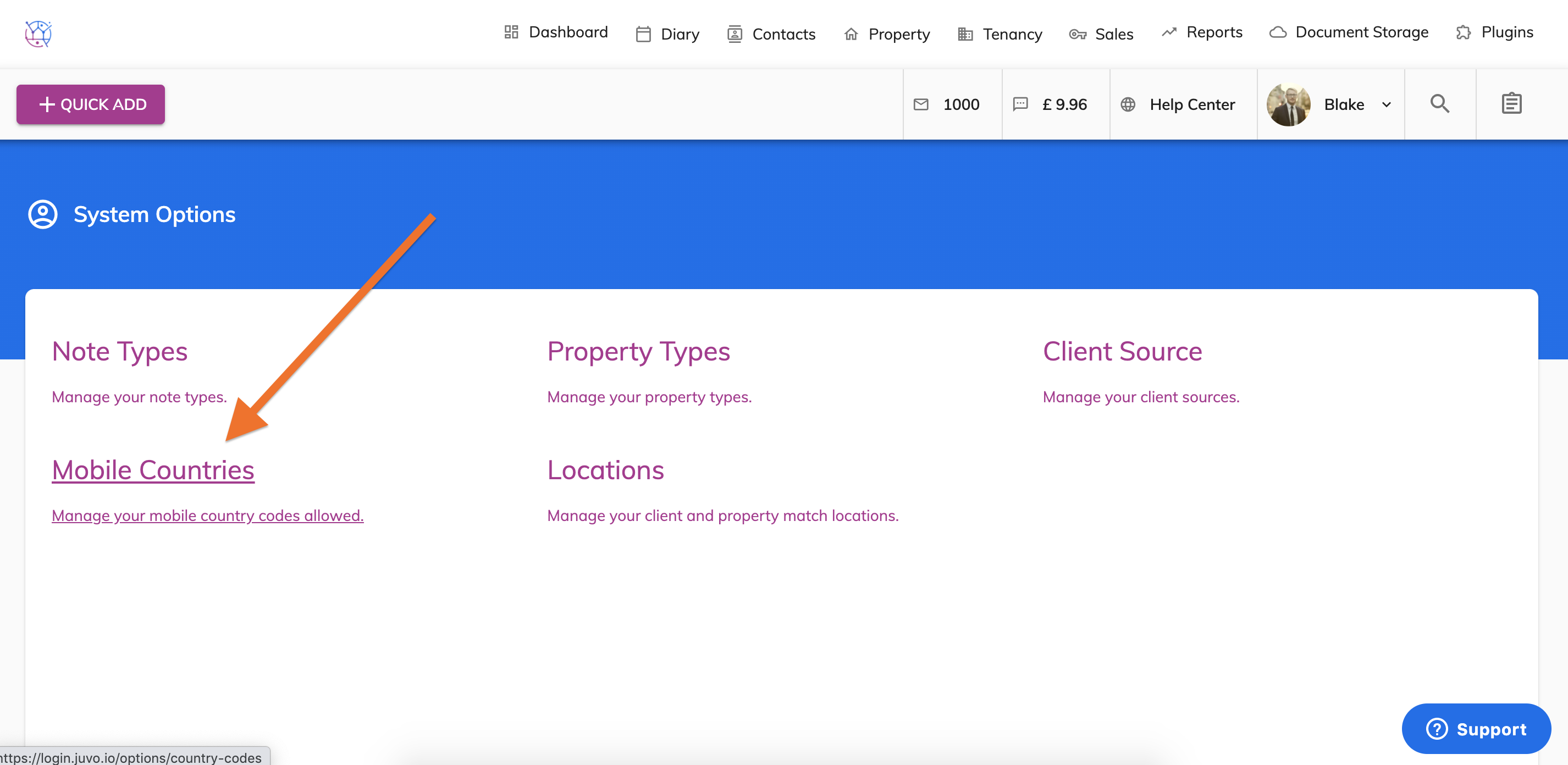
Task: Open the Support chat button
Action: [1476, 729]
